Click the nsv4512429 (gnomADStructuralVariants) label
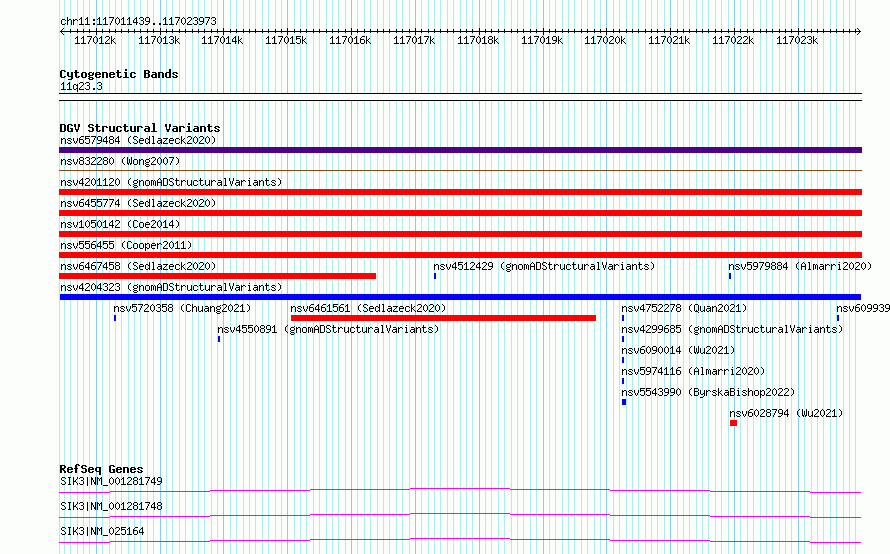Viewport: 890px width, 554px height. click(544, 266)
